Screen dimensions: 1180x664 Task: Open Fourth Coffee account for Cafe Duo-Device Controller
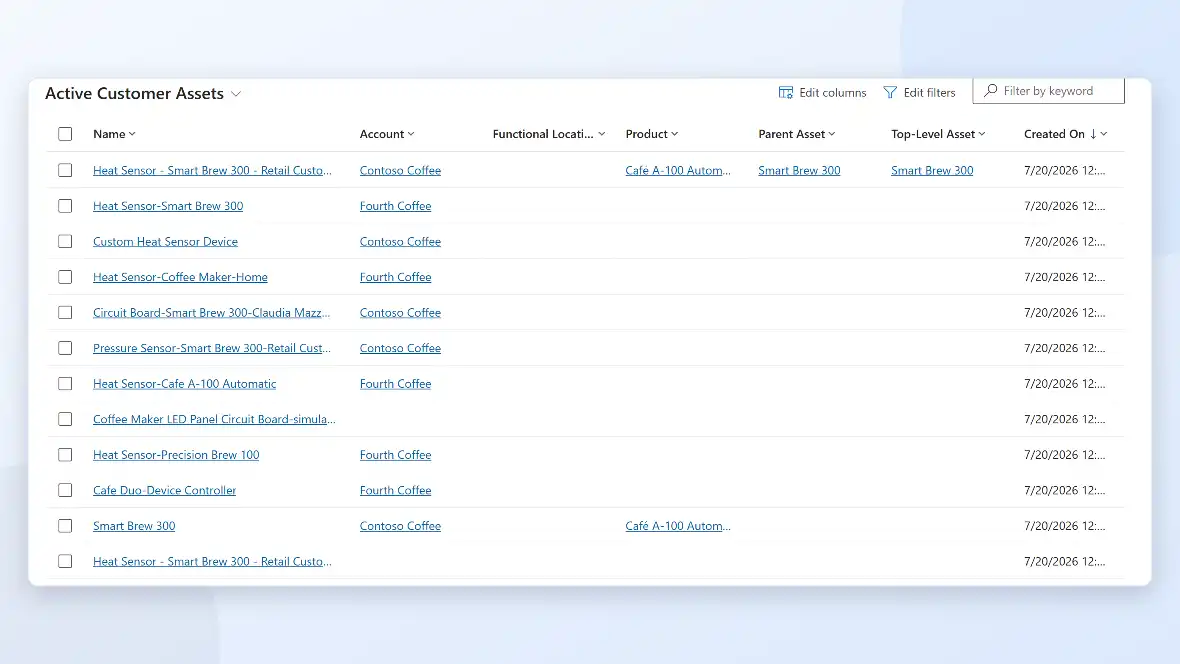[396, 490]
